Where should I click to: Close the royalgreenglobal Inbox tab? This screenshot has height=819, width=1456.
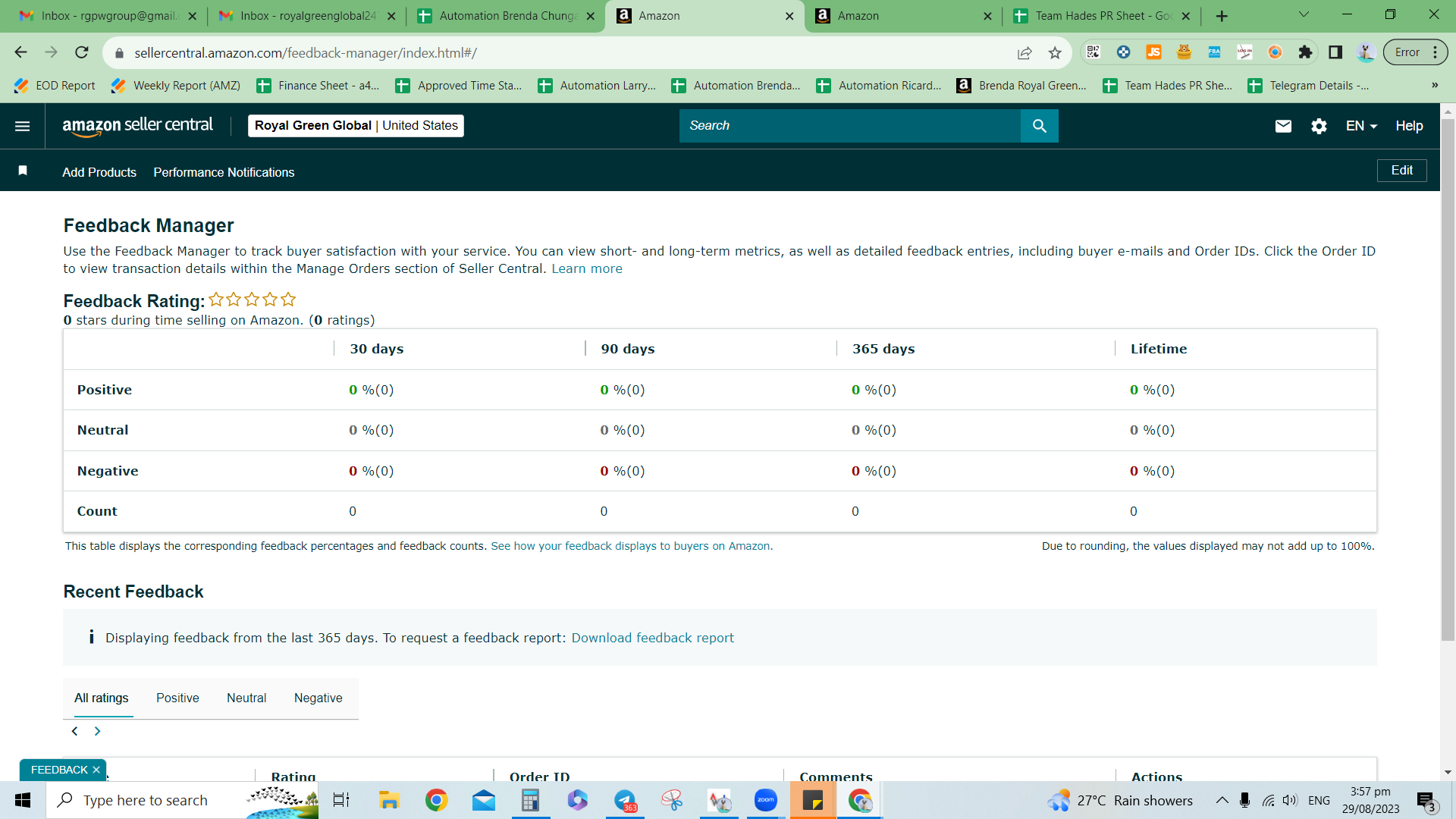[x=391, y=16]
